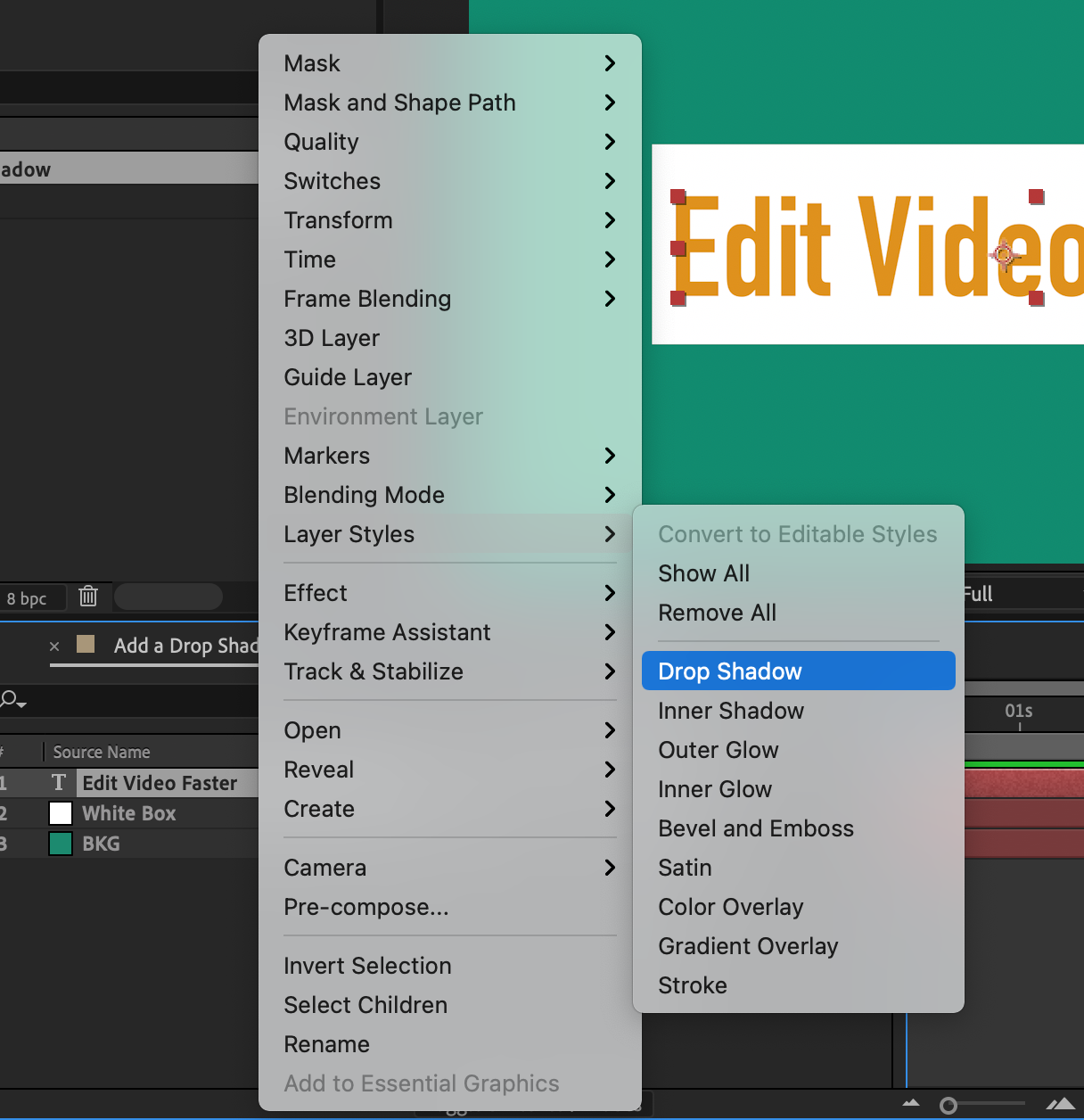1084x1120 pixels.
Task: Click the BKG layer green swatch
Action: pyautogui.click(x=61, y=844)
